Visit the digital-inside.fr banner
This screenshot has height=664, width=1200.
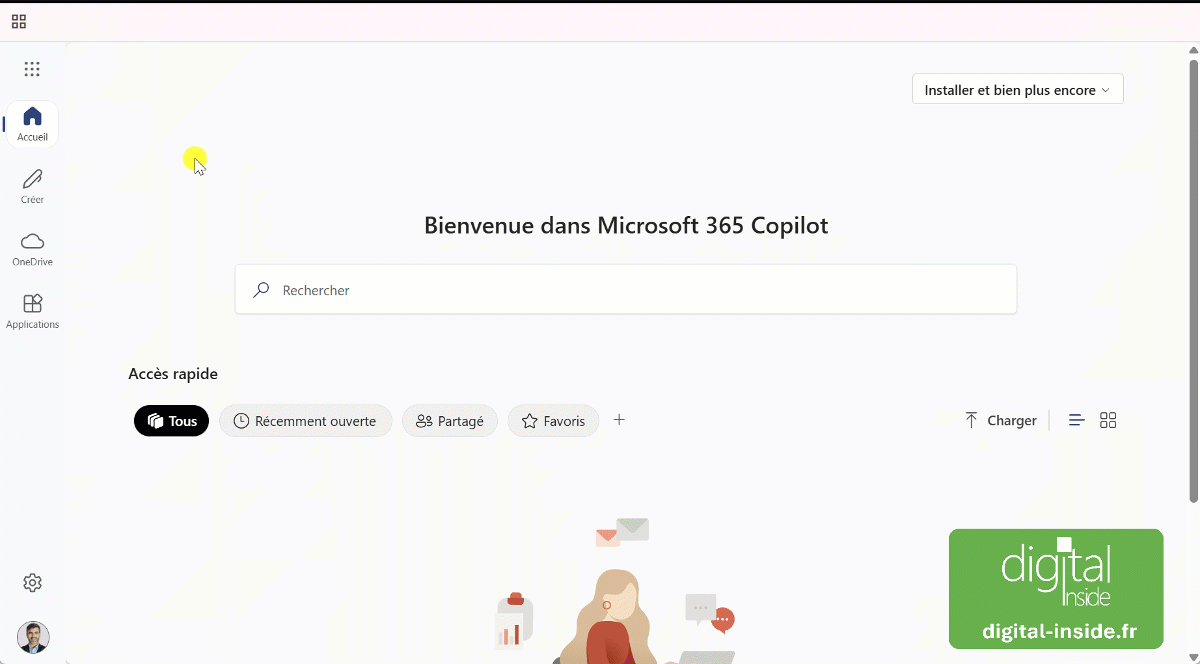(x=1055, y=589)
